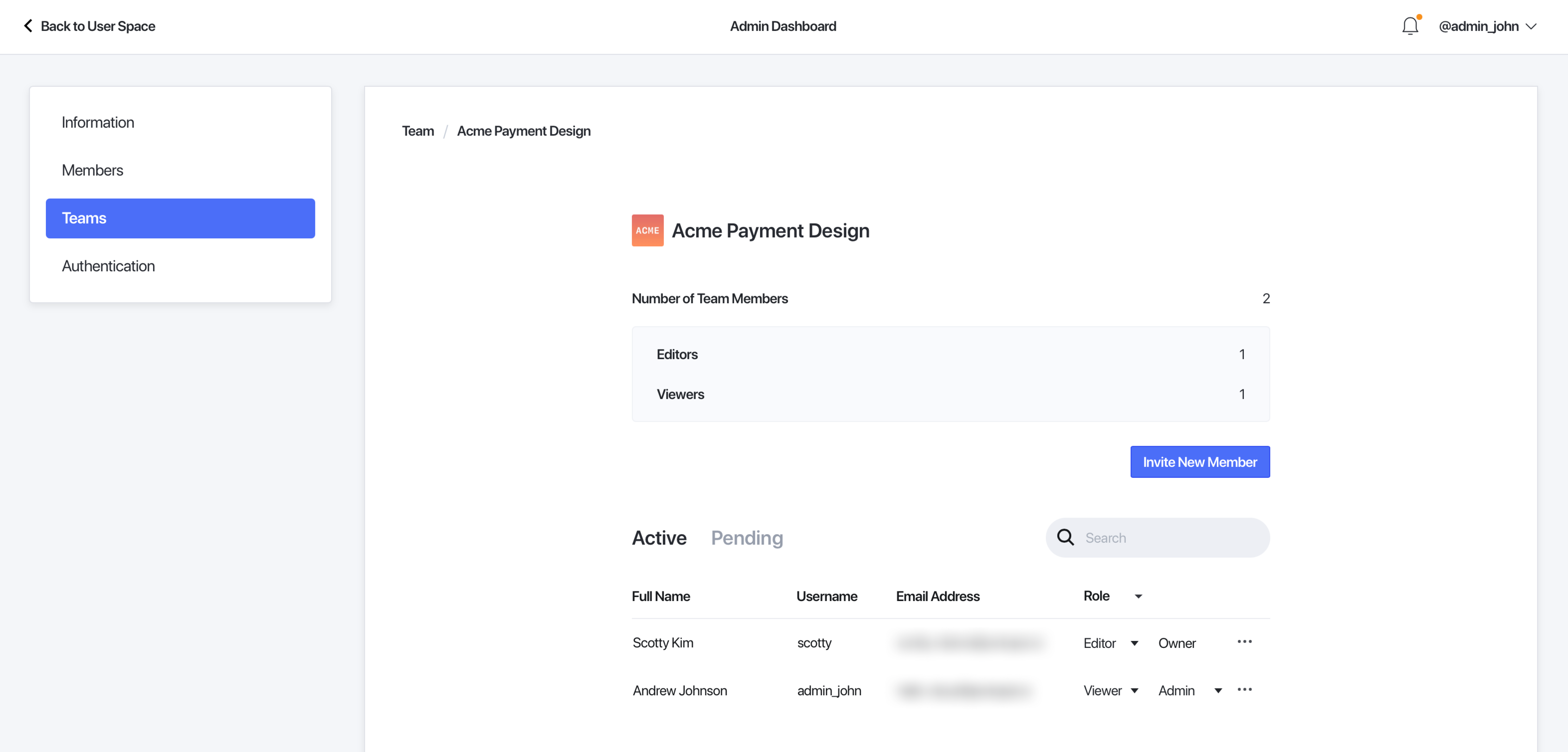Click the search magnifier icon
The height and width of the screenshot is (752, 1568).
pyautogui.click(x=1065, y=537)
